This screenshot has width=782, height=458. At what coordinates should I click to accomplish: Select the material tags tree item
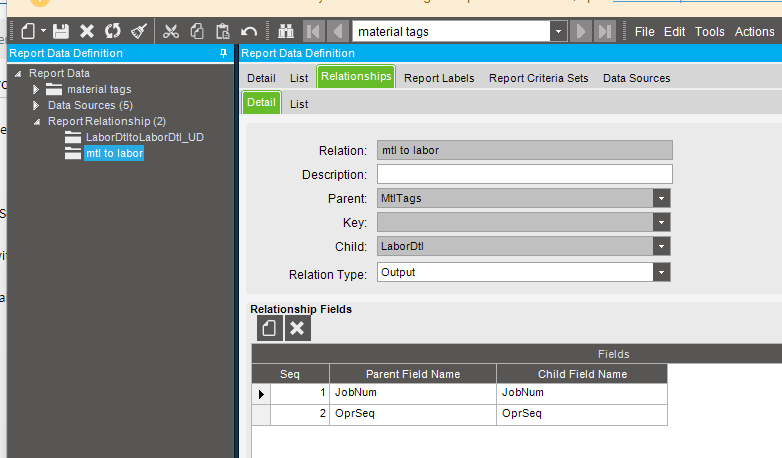click(x=99, y=89)
